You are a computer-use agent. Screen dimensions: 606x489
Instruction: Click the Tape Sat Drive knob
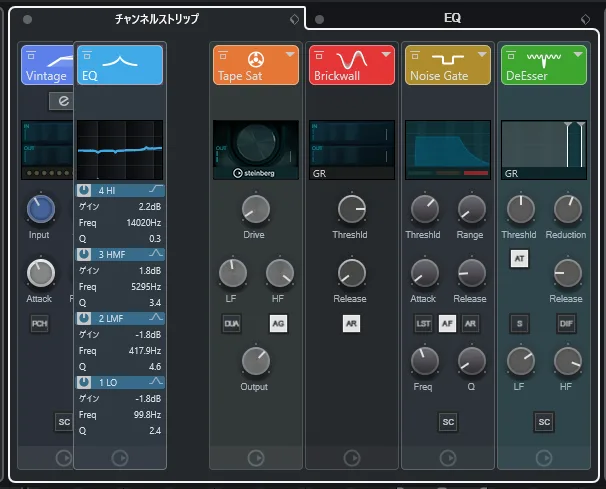(x=255, y=209)
